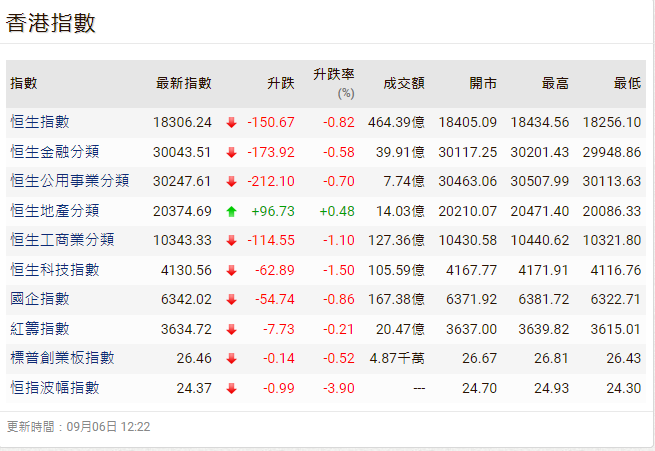The height and width of the screenshot is (451, 655).
Task: Click the 最高 column header
Action: tap(556, 84)
